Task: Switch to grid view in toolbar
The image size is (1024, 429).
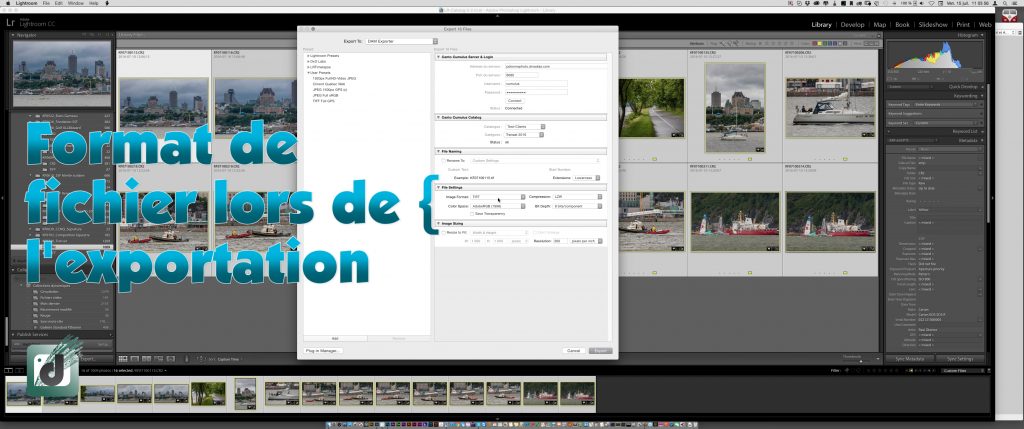Action: (x=123, y=358)
